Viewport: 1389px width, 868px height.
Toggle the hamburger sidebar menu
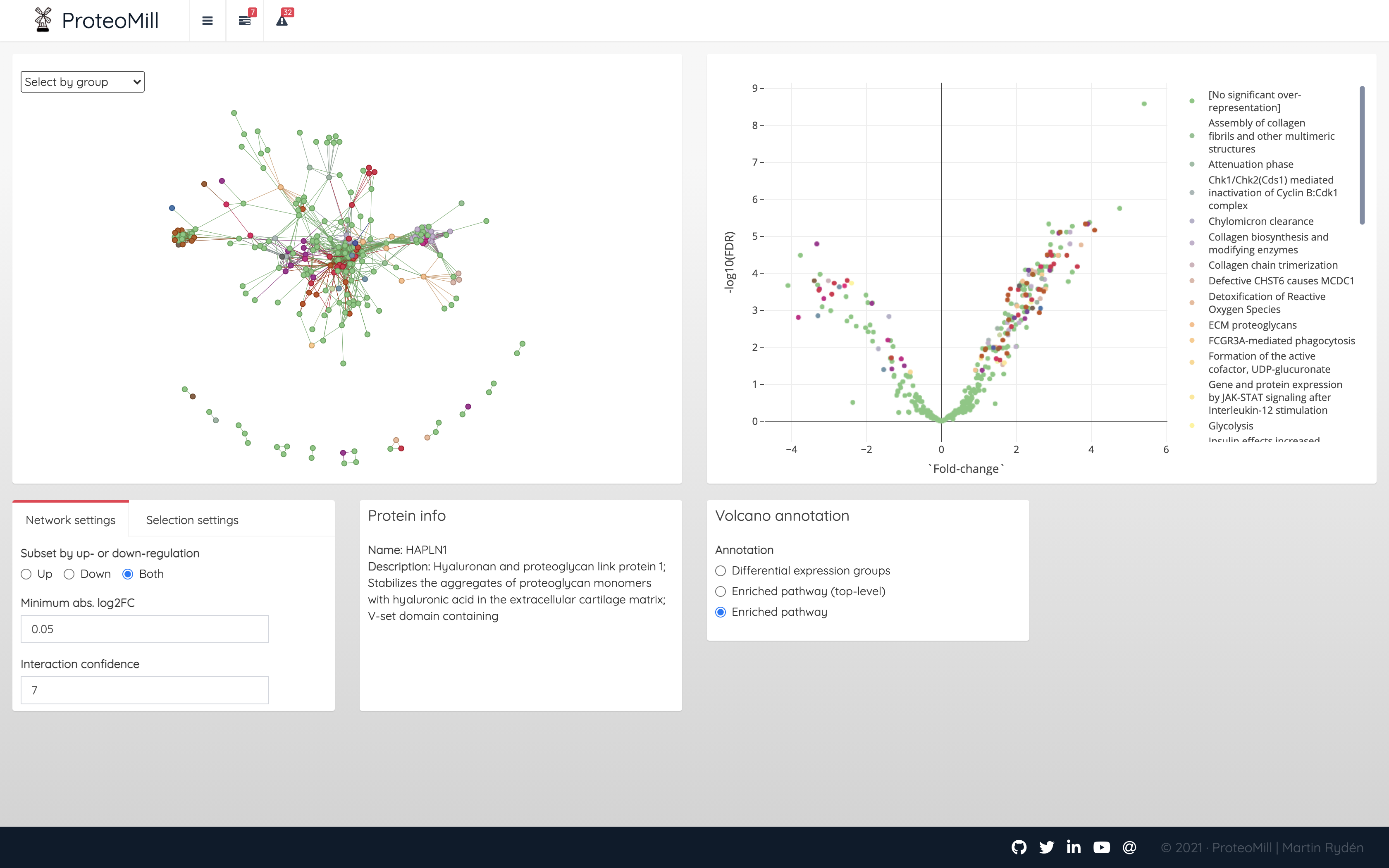tap(207, 21)
